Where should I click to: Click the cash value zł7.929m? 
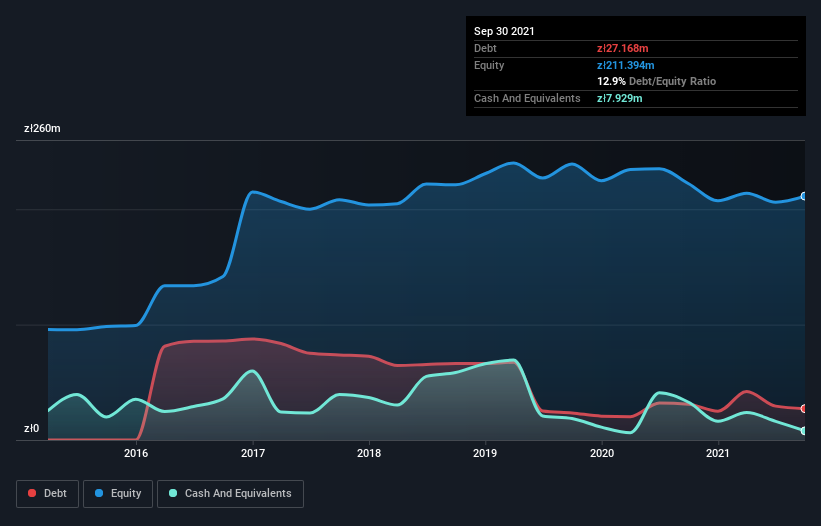pos(619,98)
